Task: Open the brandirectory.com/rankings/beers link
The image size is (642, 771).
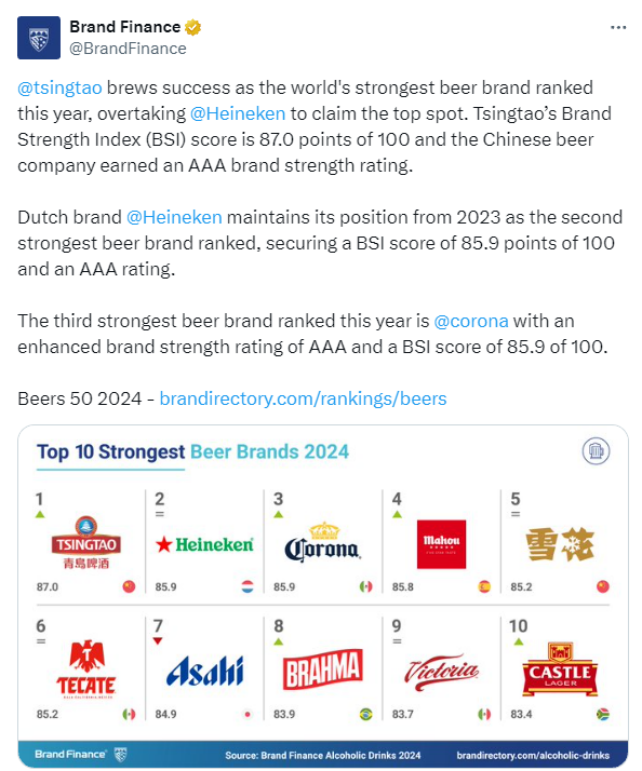Action: pyautogui.click(x=303, y=398)
